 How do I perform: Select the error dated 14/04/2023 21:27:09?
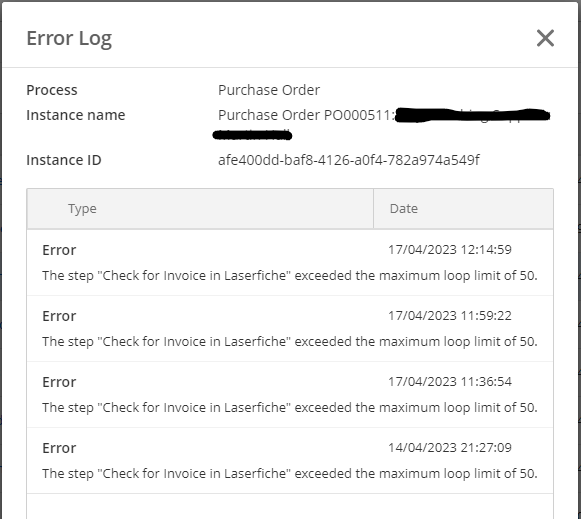point(290,460)
